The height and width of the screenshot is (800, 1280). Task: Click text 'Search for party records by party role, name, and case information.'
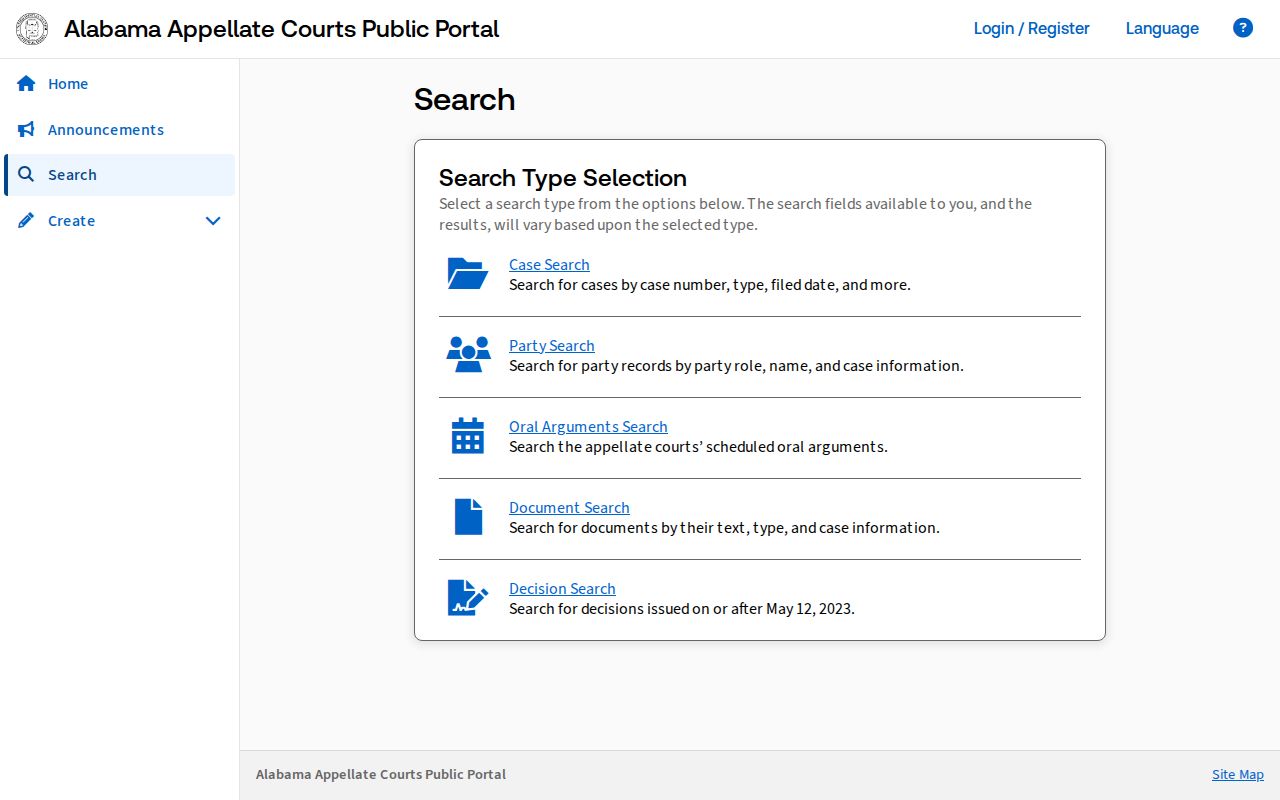(736, 366)
